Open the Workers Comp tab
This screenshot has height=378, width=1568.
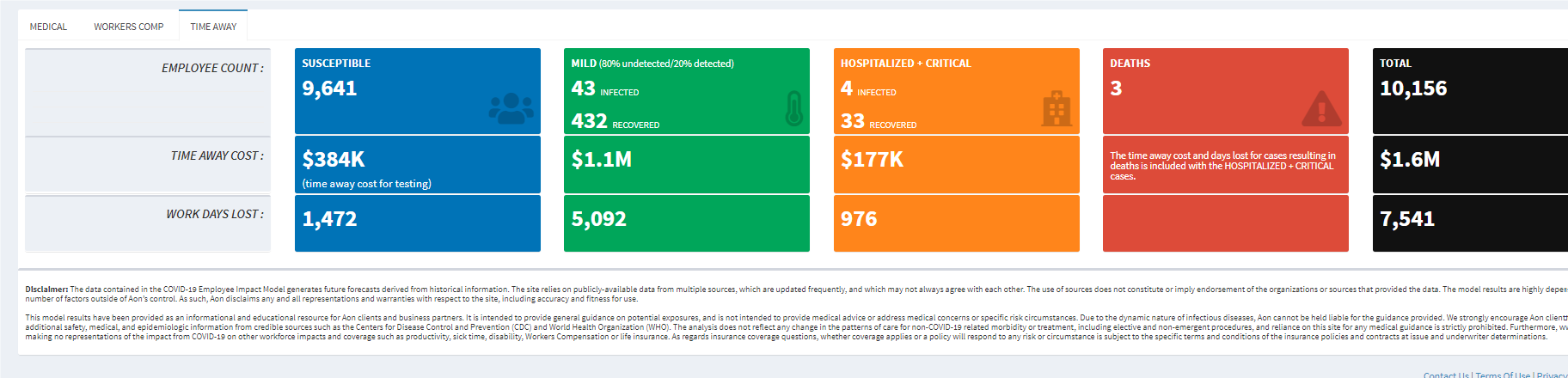tap(128, 27)
